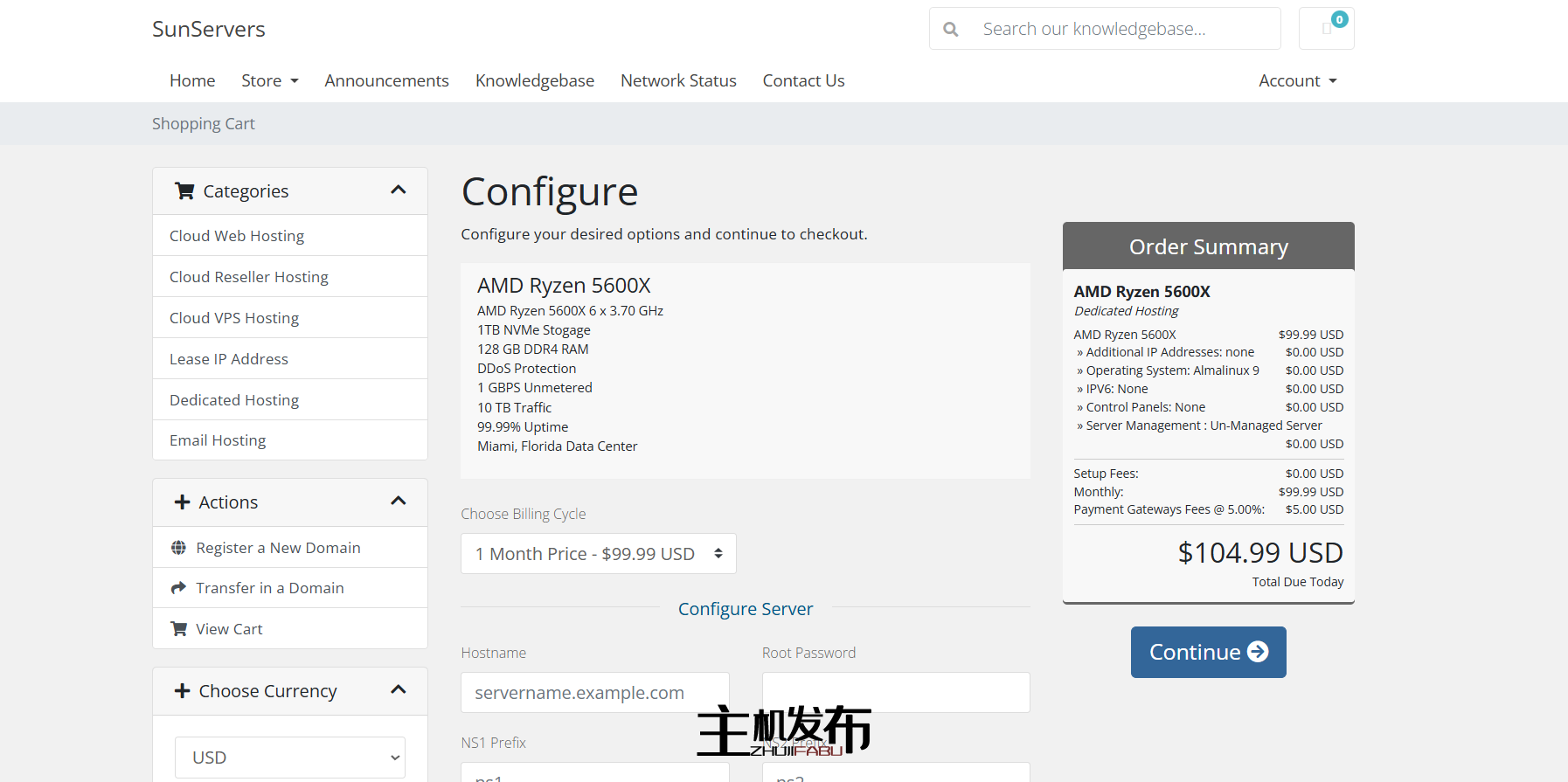Click the arrow icon beside Transfer in a Domain
The width and height of the screenshot is (1568, 782).
click(x=179, y=588)
